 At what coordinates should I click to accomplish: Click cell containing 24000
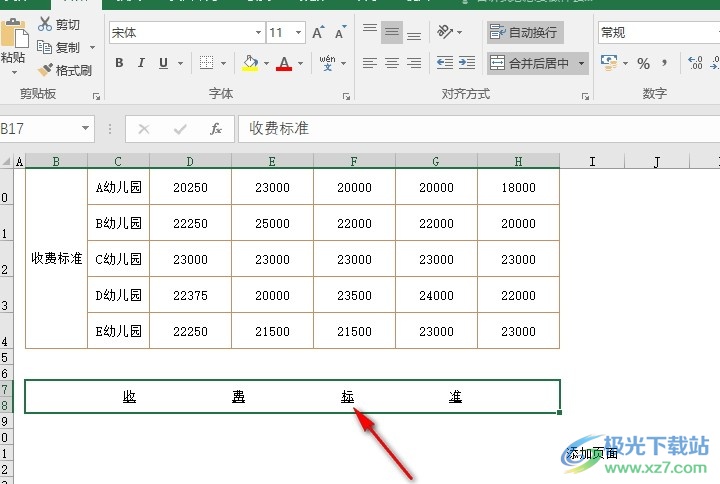[436, 295]
